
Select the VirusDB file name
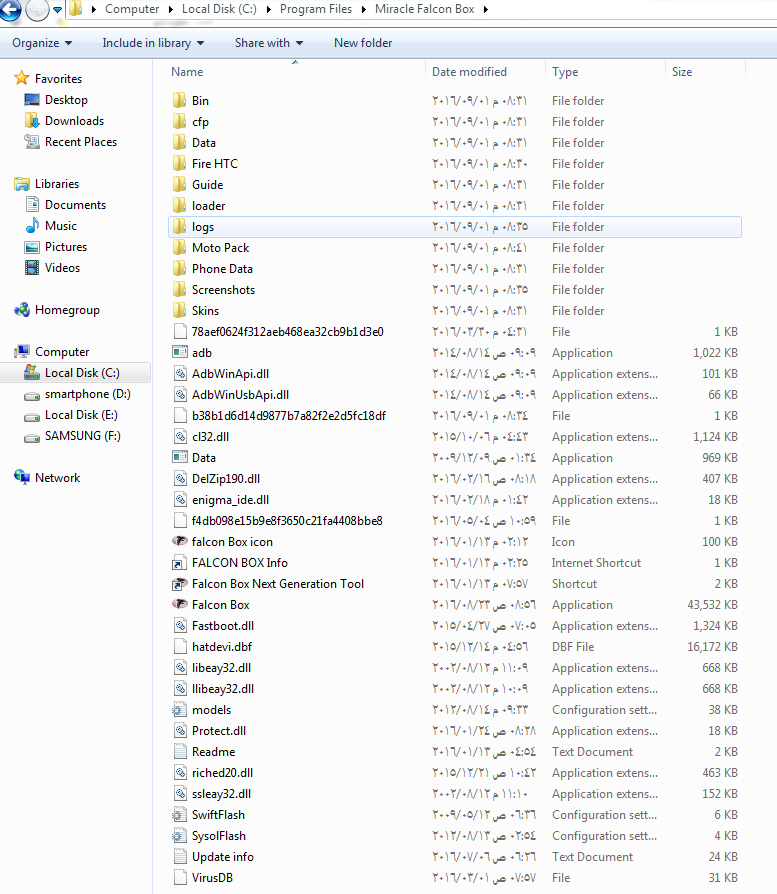[212, 877]
